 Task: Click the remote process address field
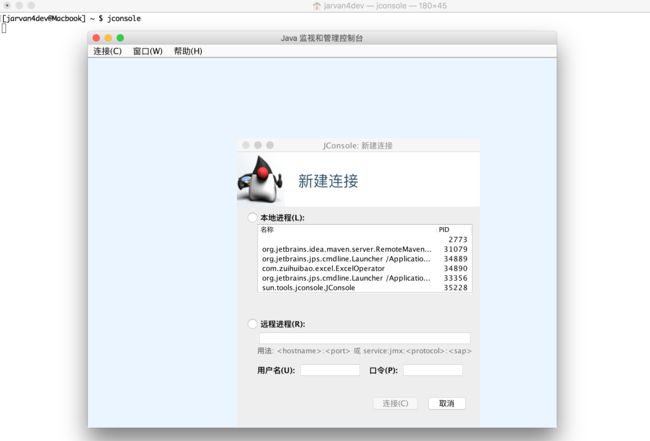[365, 338]
